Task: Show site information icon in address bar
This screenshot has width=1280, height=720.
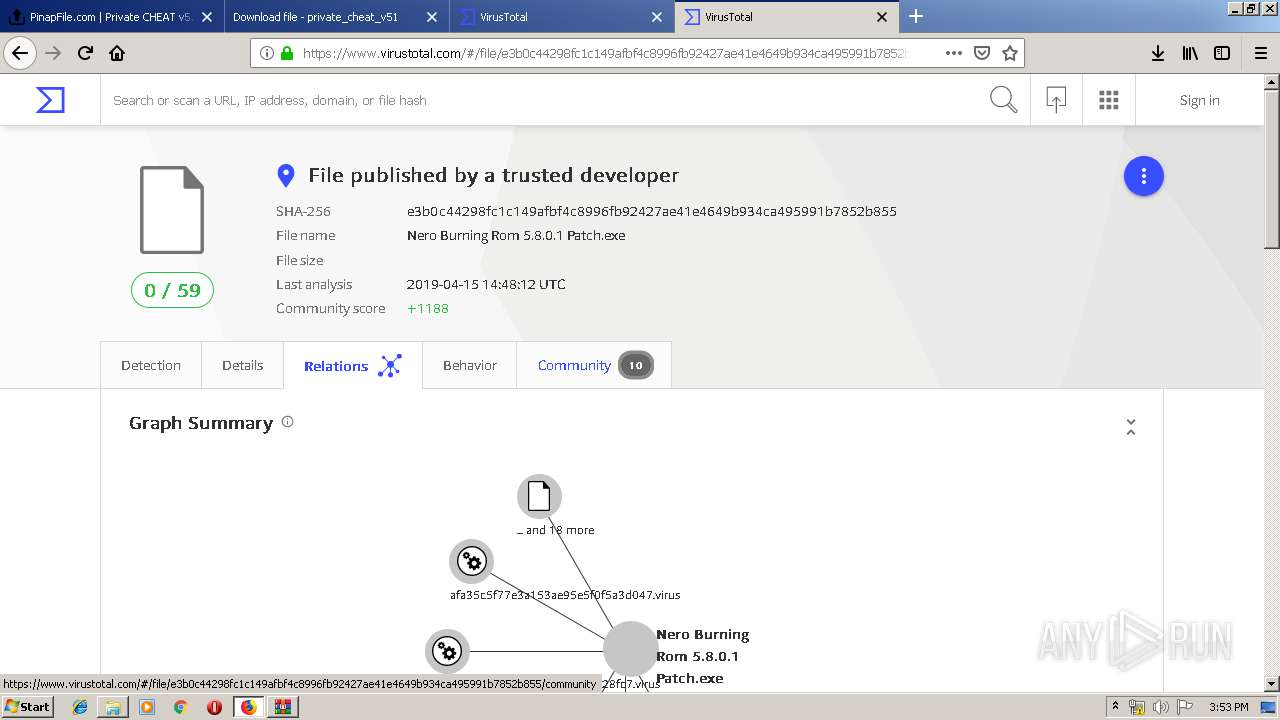Action: tap(267, 53)
